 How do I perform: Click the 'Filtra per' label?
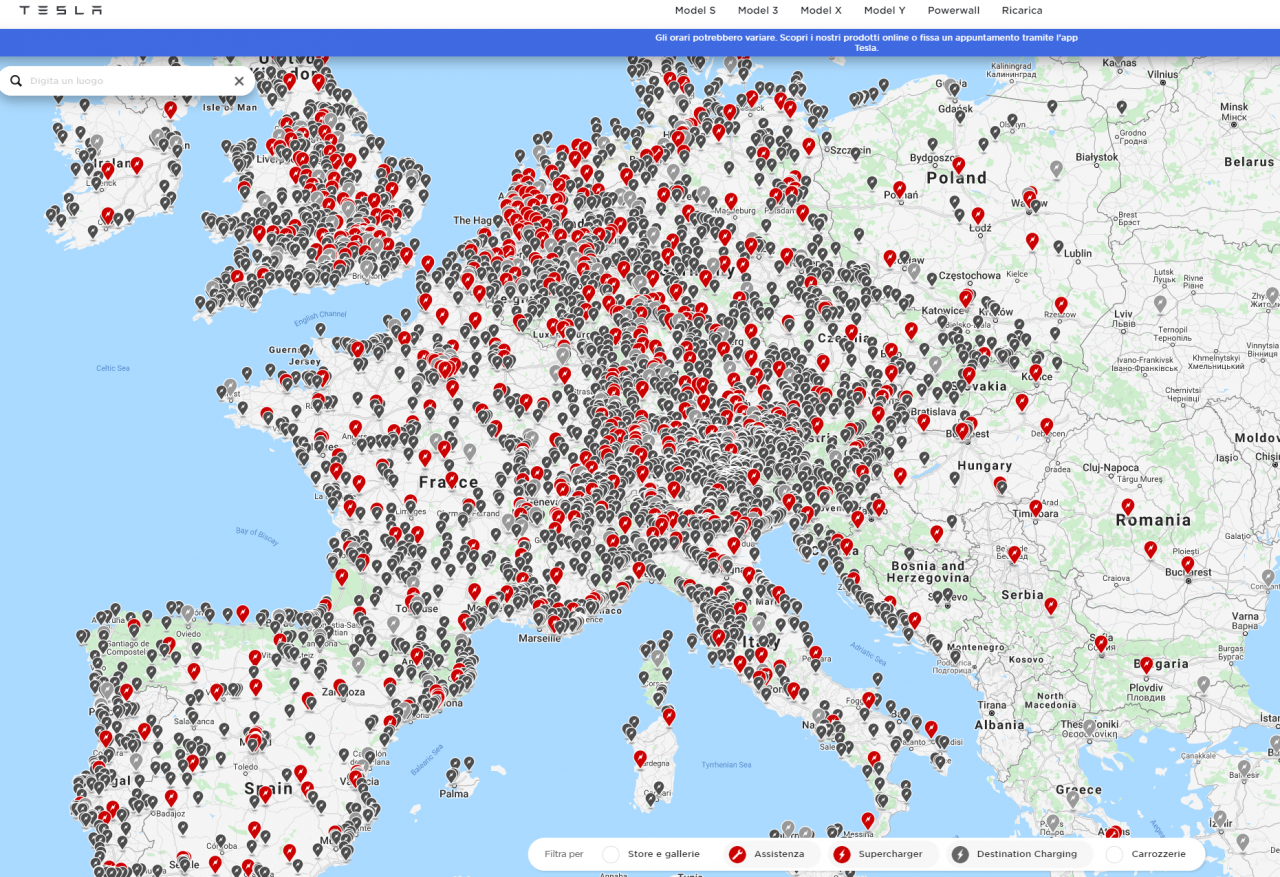pos(564,854)
